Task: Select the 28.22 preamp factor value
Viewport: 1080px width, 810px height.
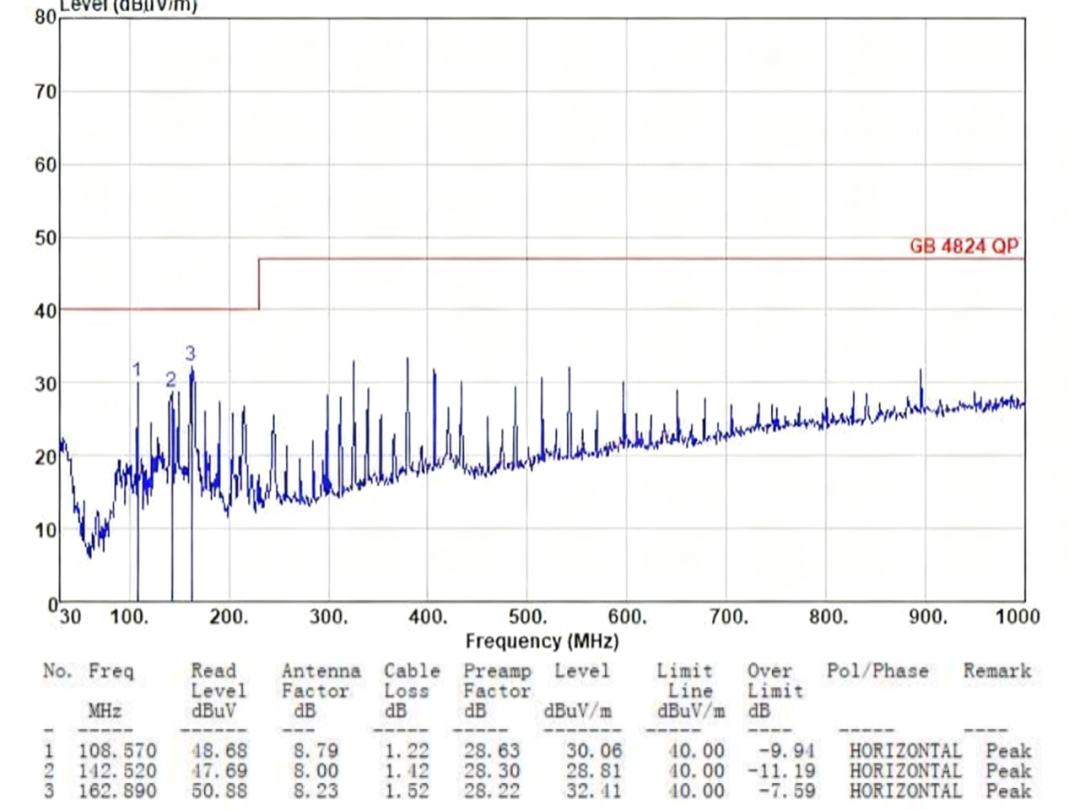Action: point(492,791)
